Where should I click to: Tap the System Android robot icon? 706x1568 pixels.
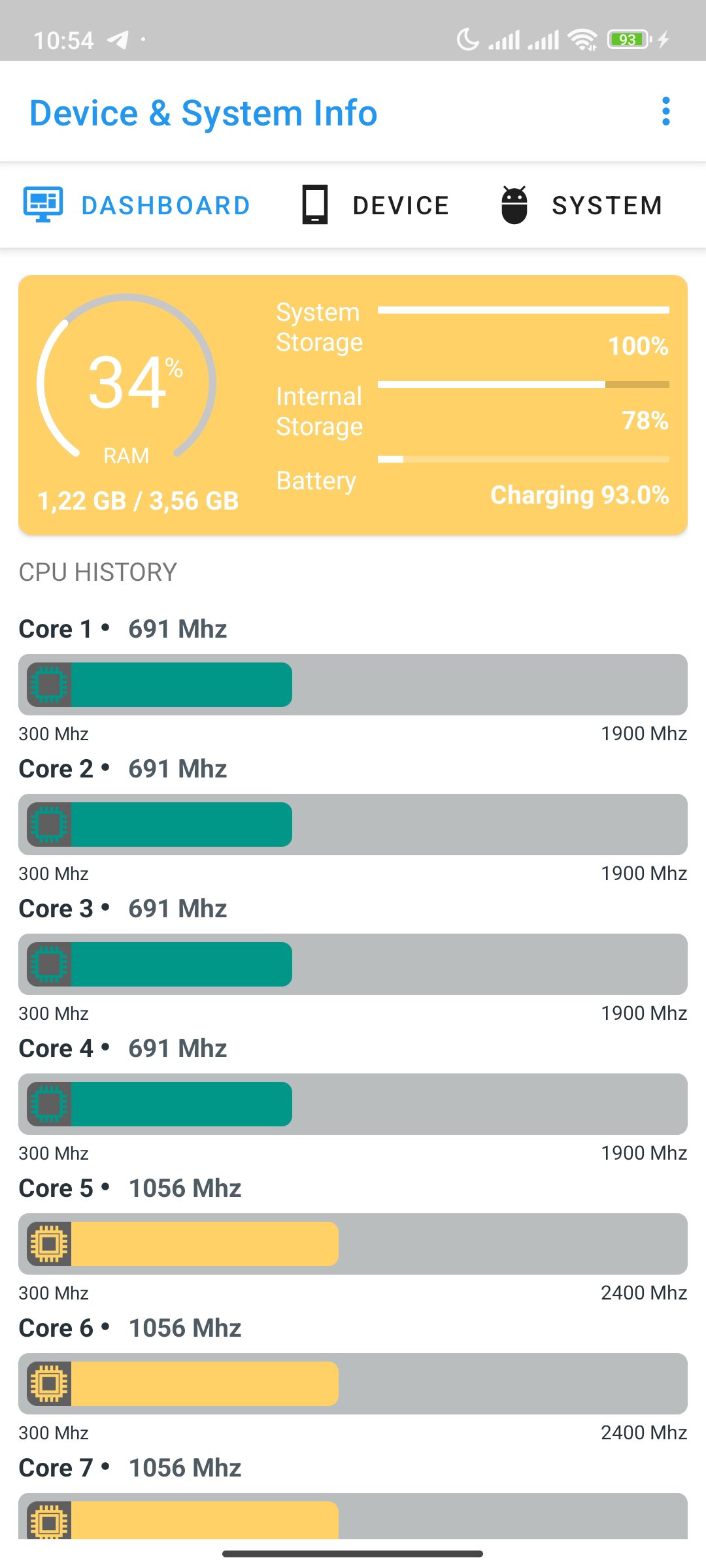514,204
